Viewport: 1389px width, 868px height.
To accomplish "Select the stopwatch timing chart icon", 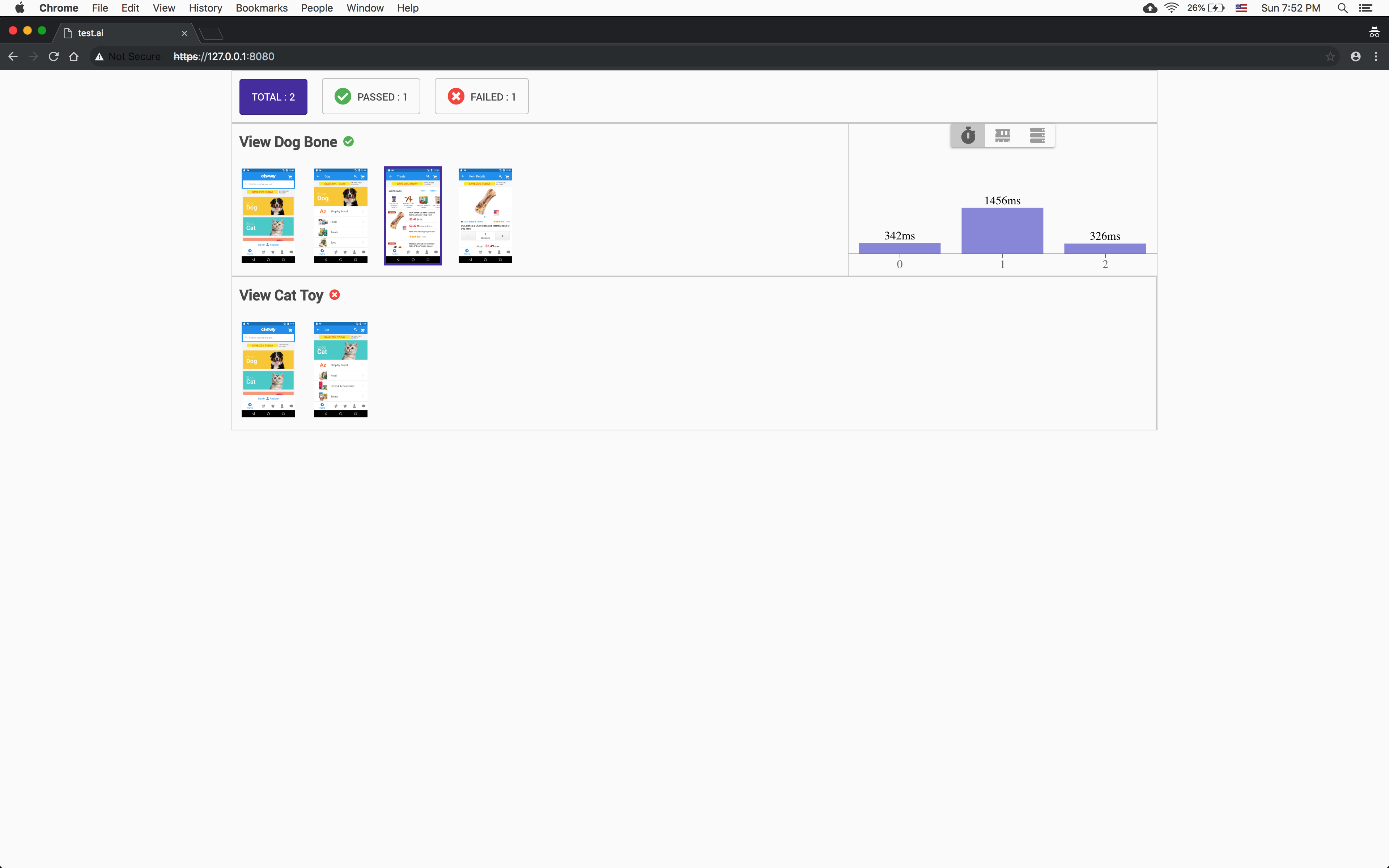I will 968,136.
